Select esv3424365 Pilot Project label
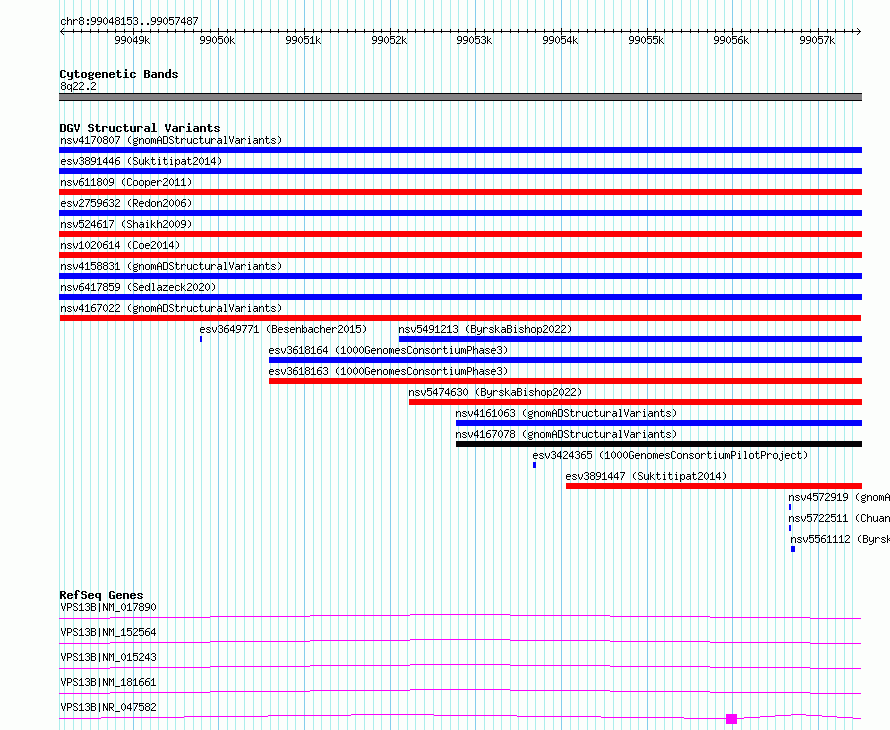Screen dimensions: 890x730 pos(670,455)
